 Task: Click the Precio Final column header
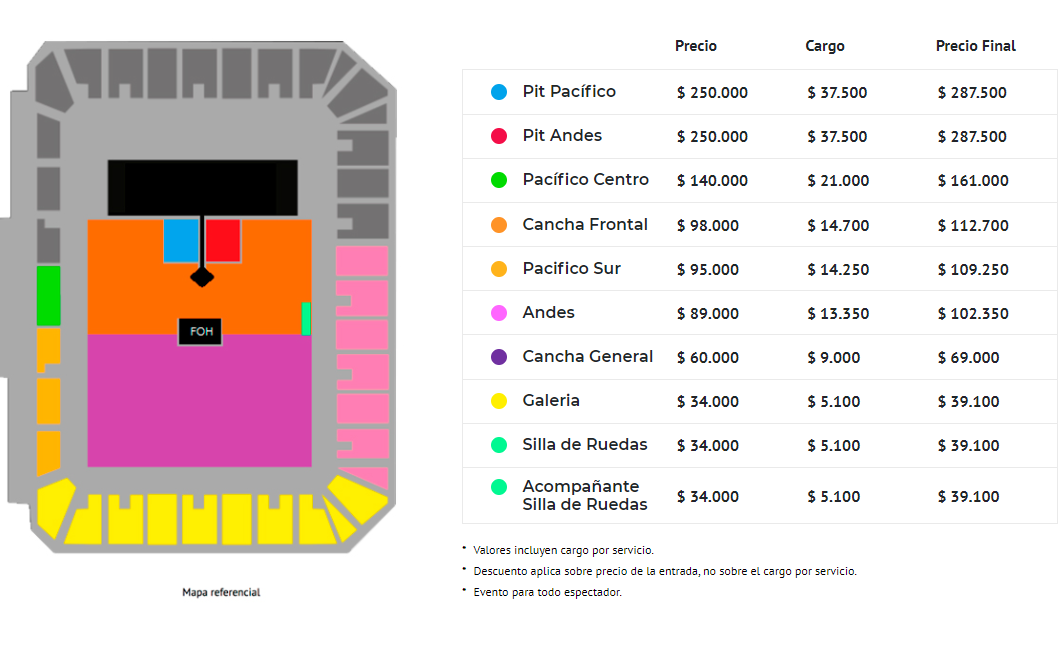(975, 46)
